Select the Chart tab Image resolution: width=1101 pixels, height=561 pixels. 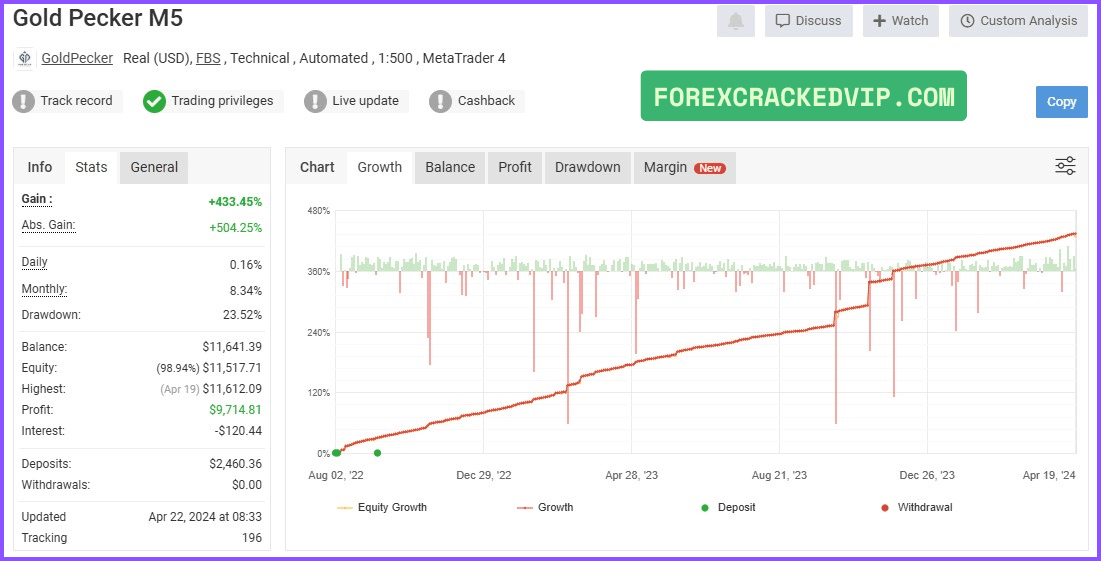pos(317,167)
